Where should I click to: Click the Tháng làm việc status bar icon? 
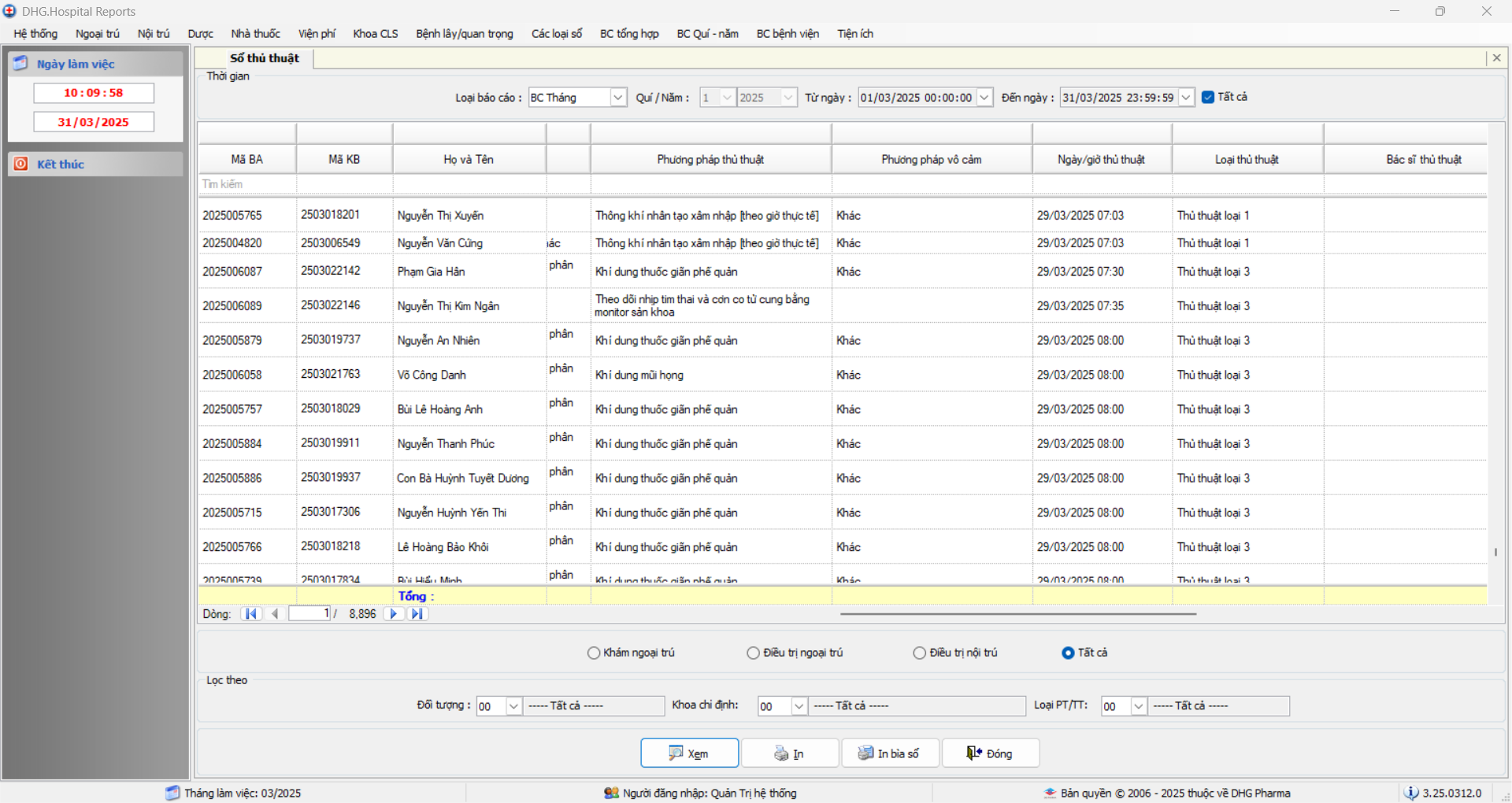[x=172, y=793]
